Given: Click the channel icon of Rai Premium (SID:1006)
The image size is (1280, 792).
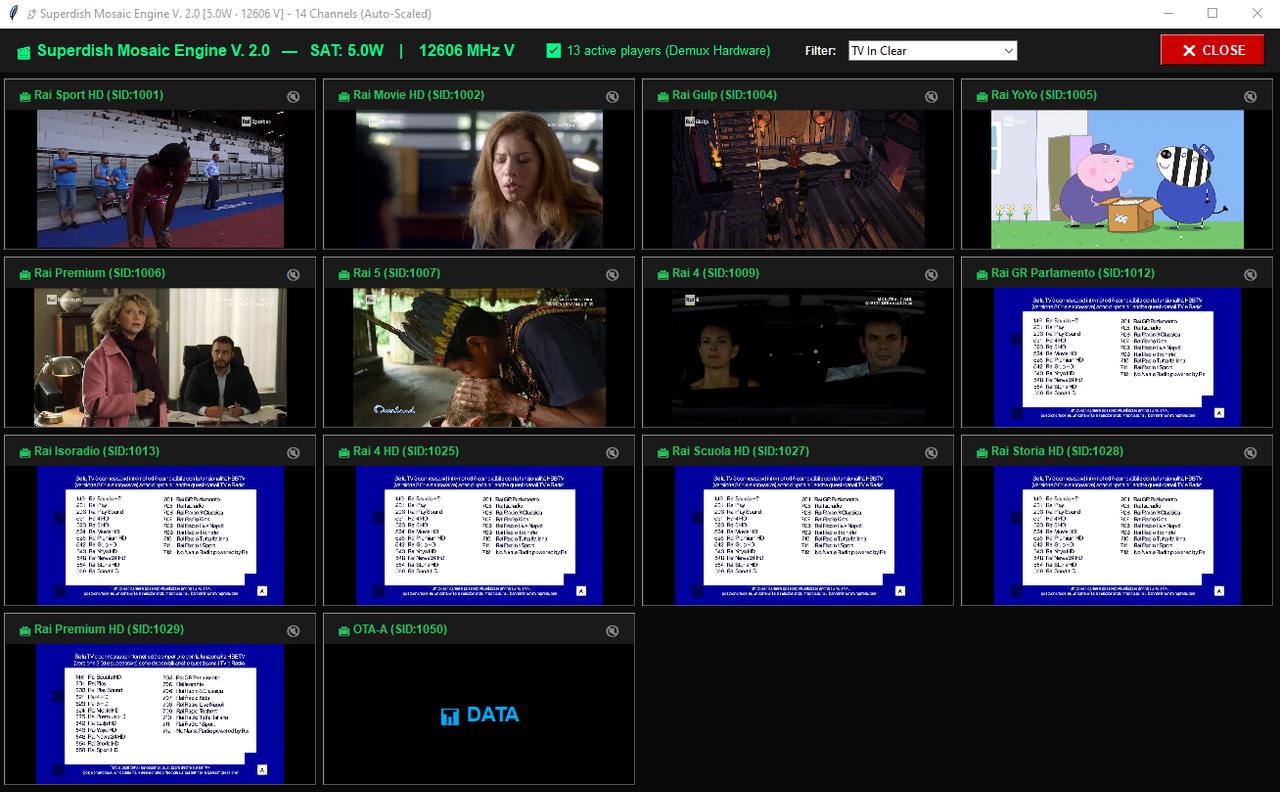Looking at the screenshot, I should point(24,274).
